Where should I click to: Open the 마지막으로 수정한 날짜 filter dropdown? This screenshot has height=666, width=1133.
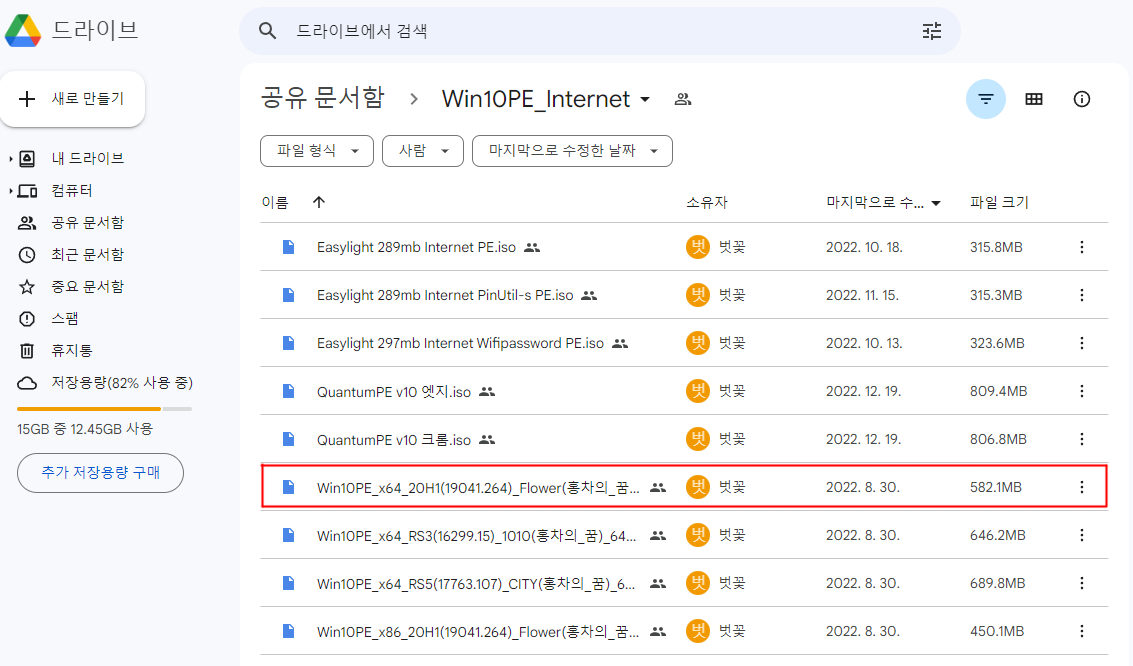(572, 151)
